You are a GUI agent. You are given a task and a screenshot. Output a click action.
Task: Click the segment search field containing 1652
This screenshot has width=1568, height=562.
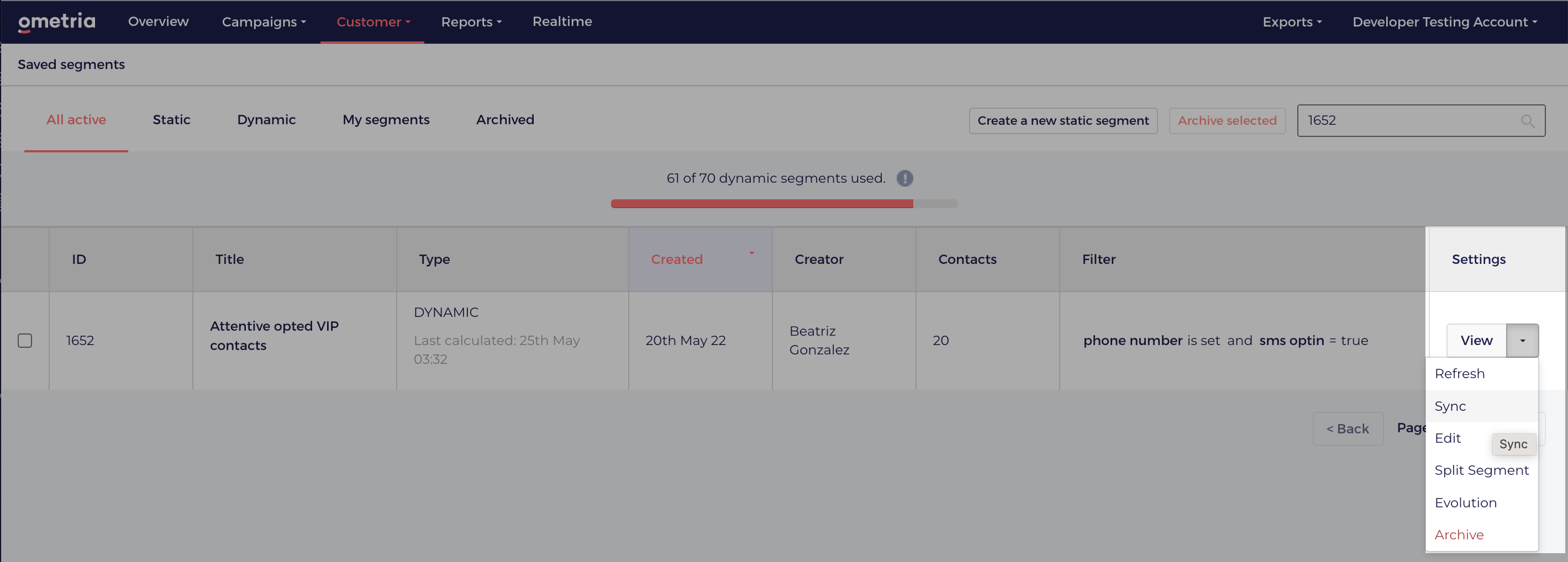pyautogui.click(x=1420, y=120)
